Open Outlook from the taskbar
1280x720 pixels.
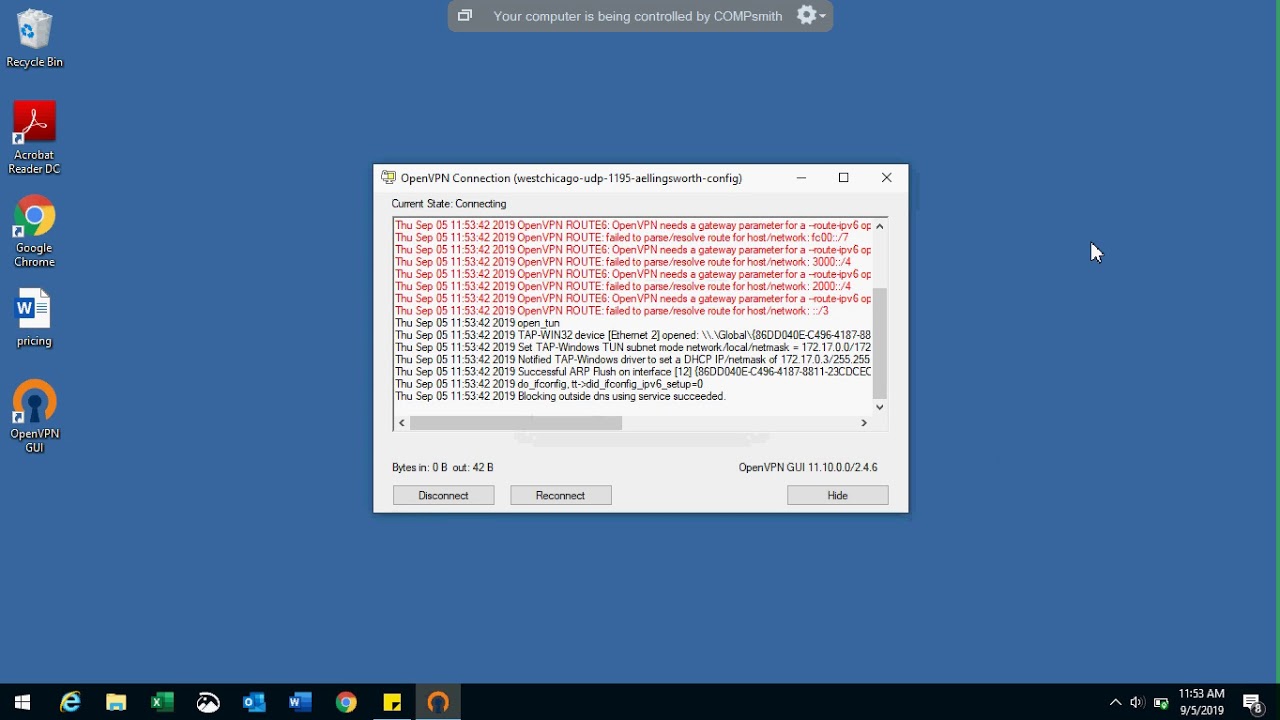(x=254, y=702)
